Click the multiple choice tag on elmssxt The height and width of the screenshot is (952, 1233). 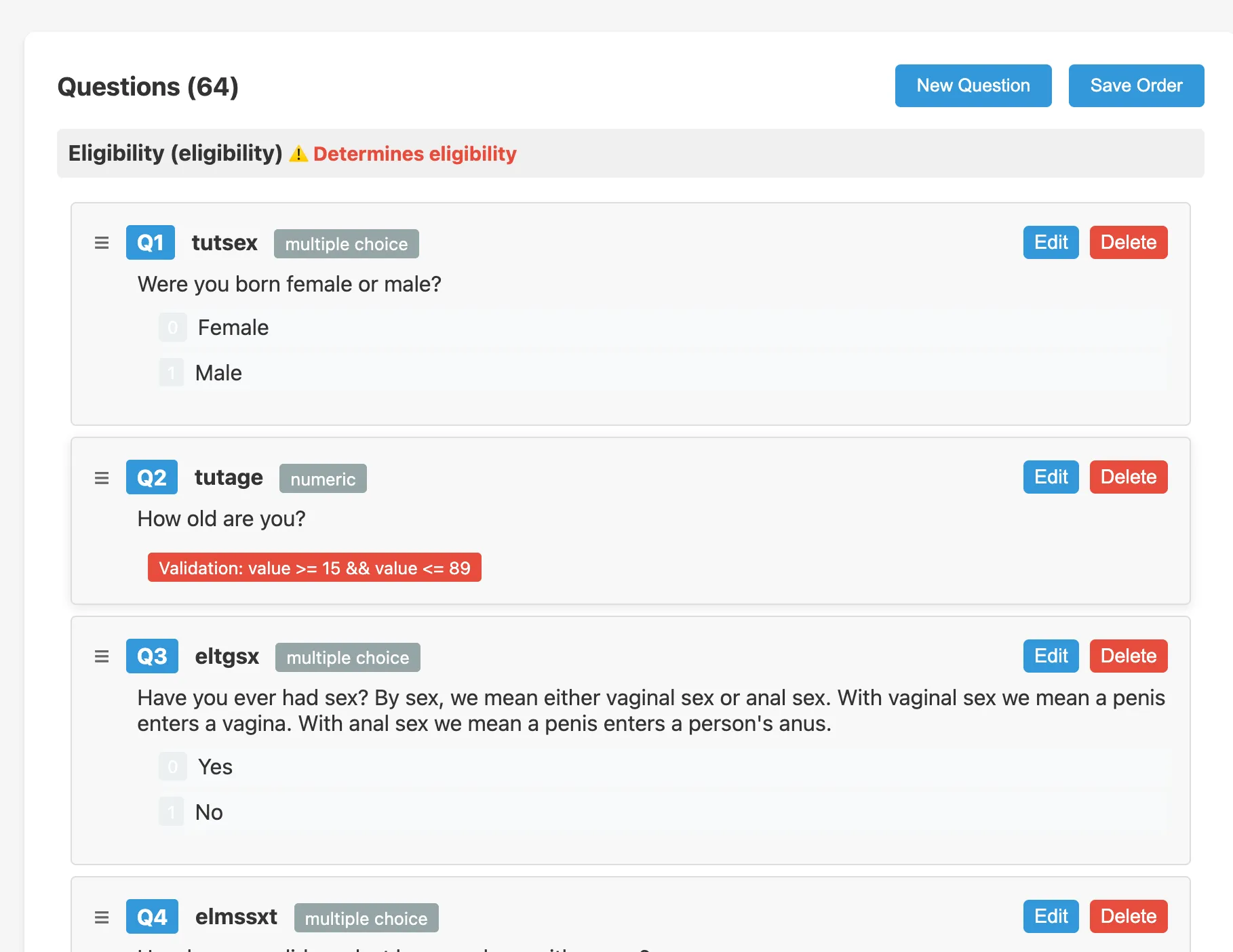(366, 918)
